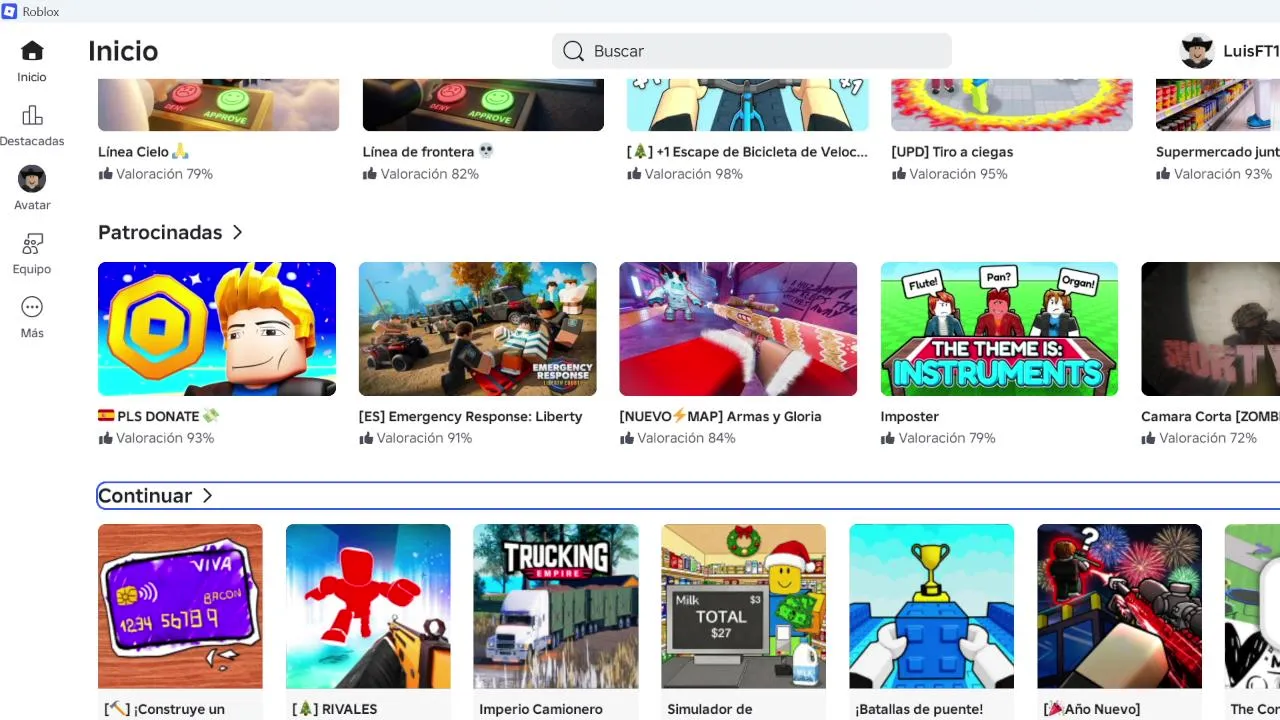The height and width of the screenshot is (720, 1280).
Task: Open Batallas de puente trophy thumbnail
Action: pos(932,606)
